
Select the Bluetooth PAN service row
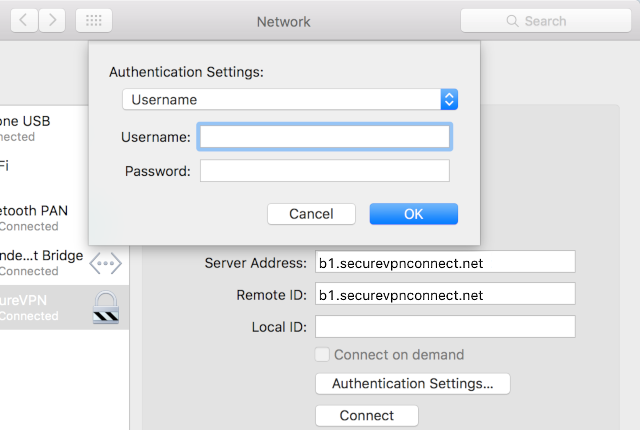44,217
